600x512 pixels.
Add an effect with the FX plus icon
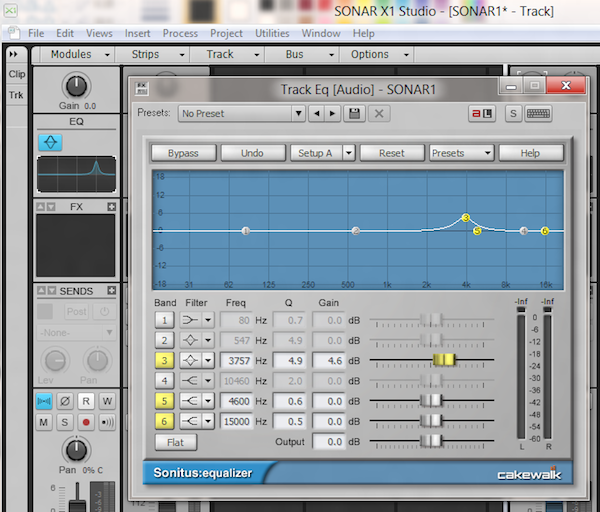pyautogui.click(x=111, y=207)
